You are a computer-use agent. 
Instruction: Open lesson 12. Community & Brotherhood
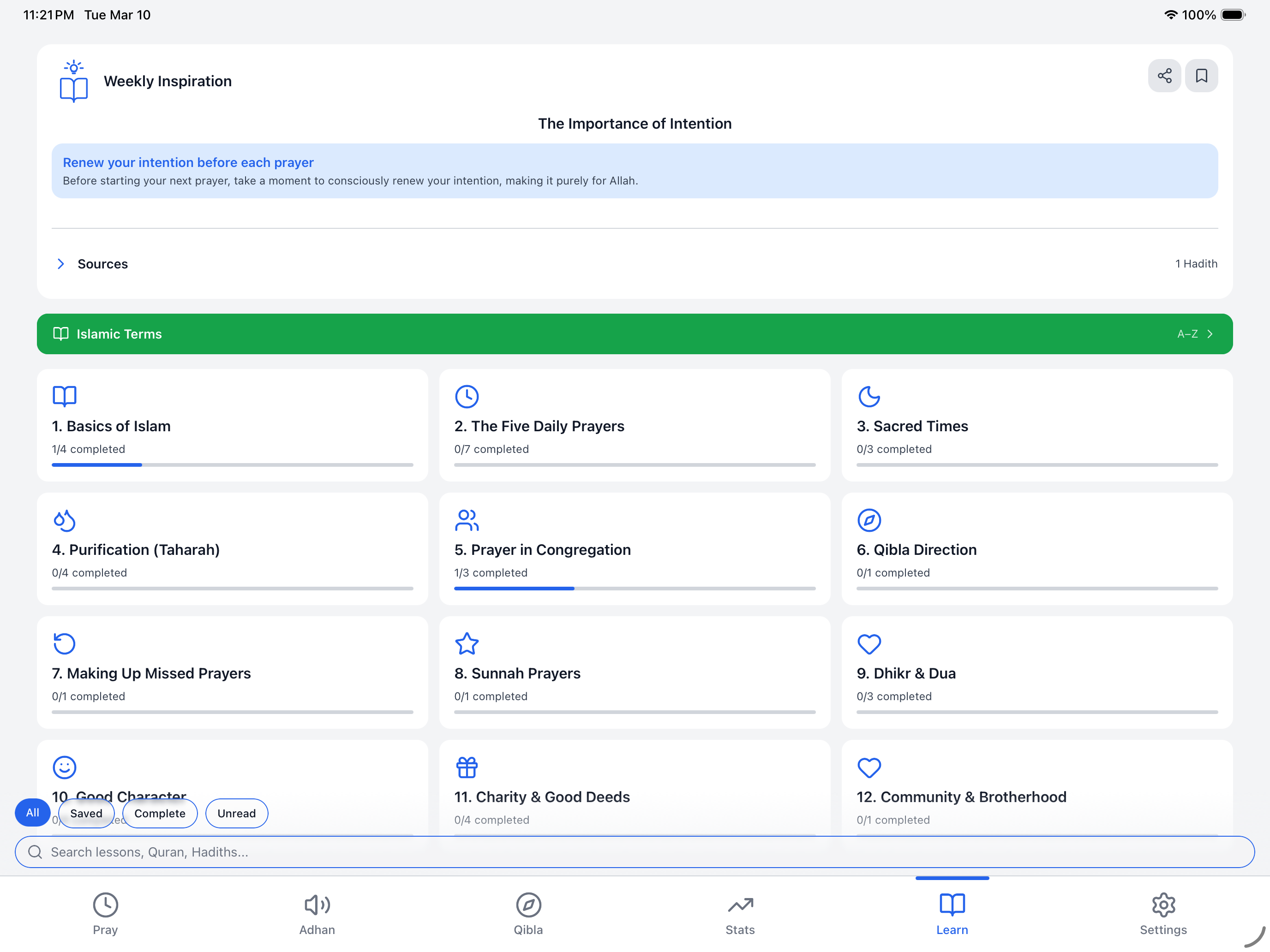[x=1037, y=788]
